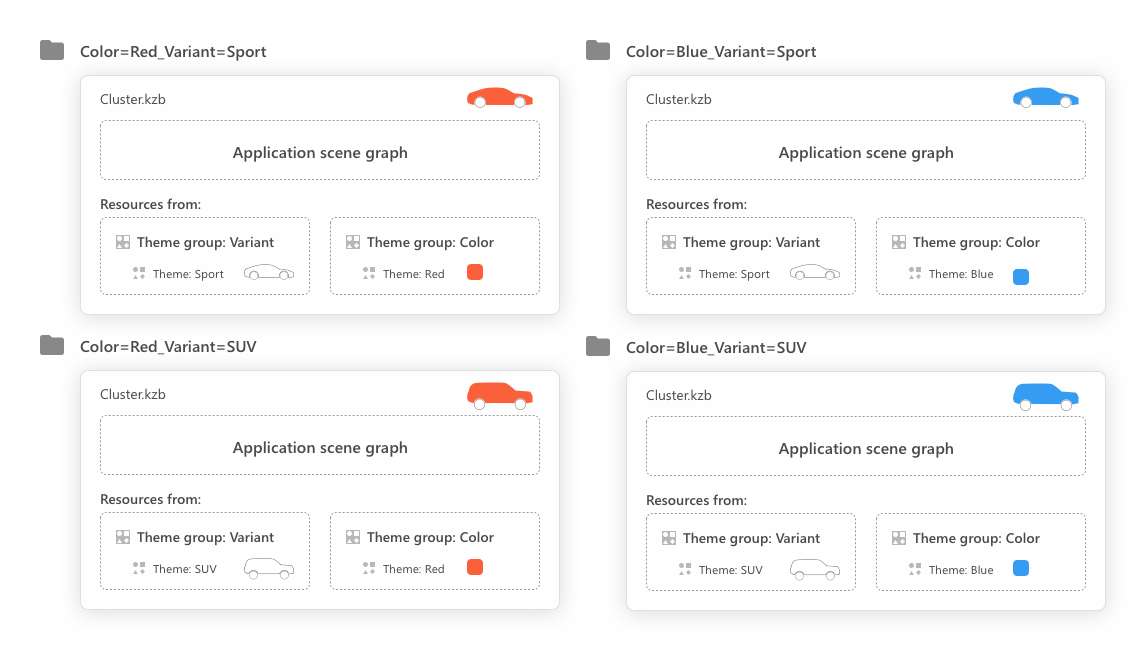The width and height of the screenshot is (1147, 651).
Task: Select the red swatch in the Color=Red_Variant=Sport card
Action: click(475, 272)
